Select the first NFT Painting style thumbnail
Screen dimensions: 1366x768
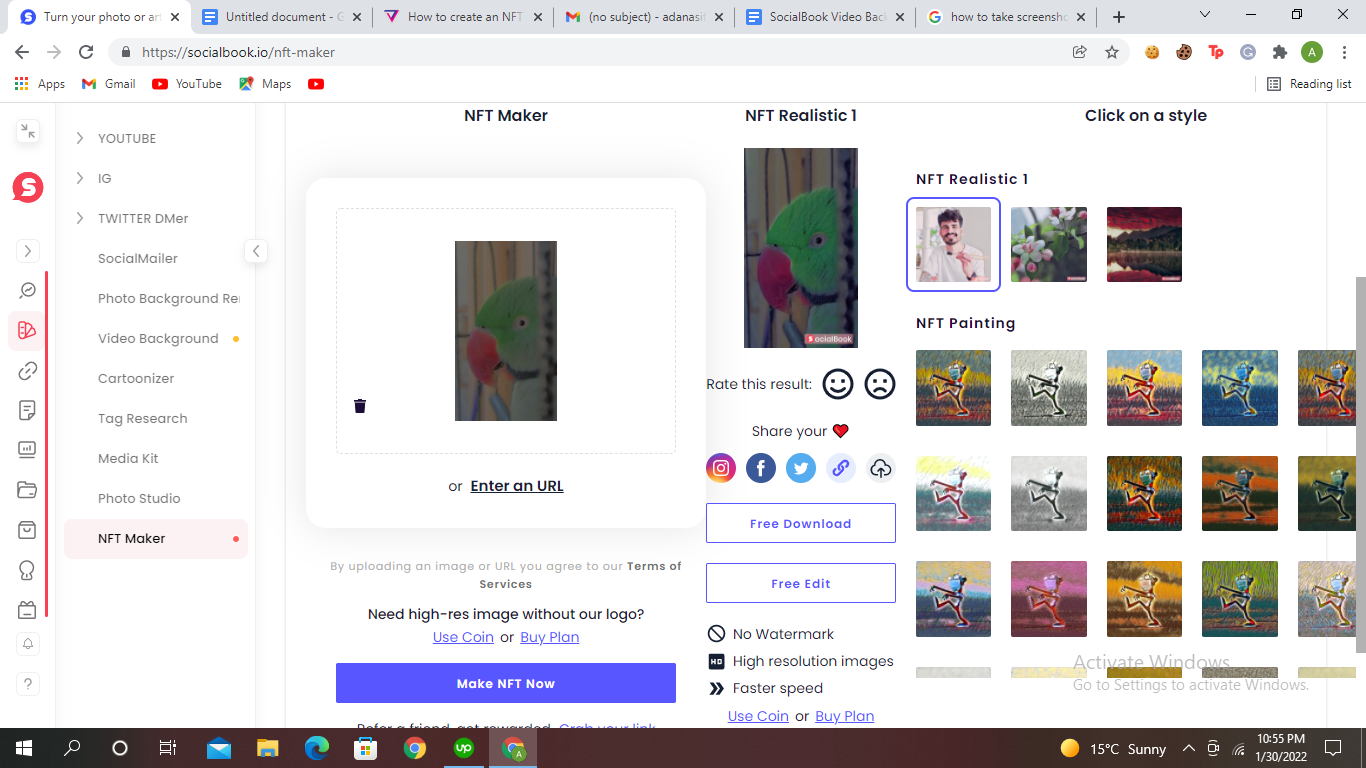coord(953,388)
